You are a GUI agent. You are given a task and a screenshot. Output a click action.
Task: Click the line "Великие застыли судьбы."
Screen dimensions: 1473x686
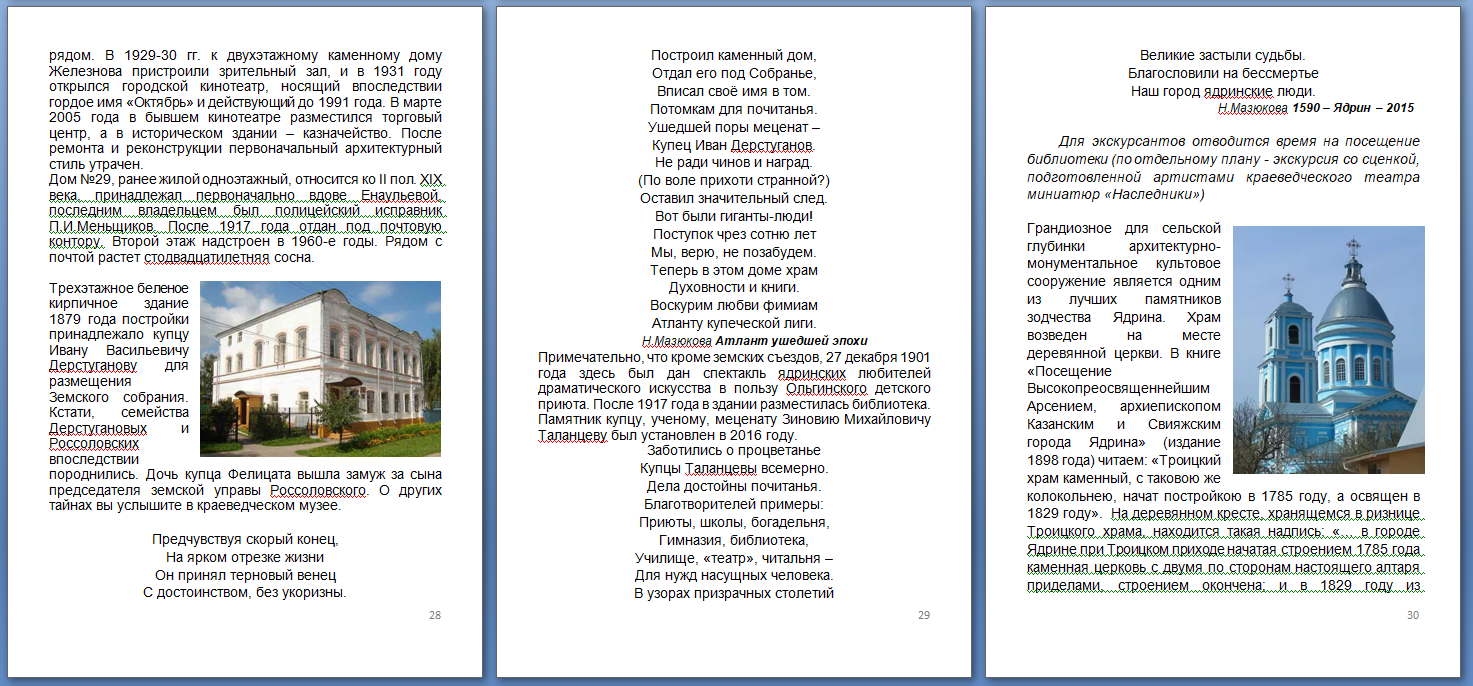1223,56
